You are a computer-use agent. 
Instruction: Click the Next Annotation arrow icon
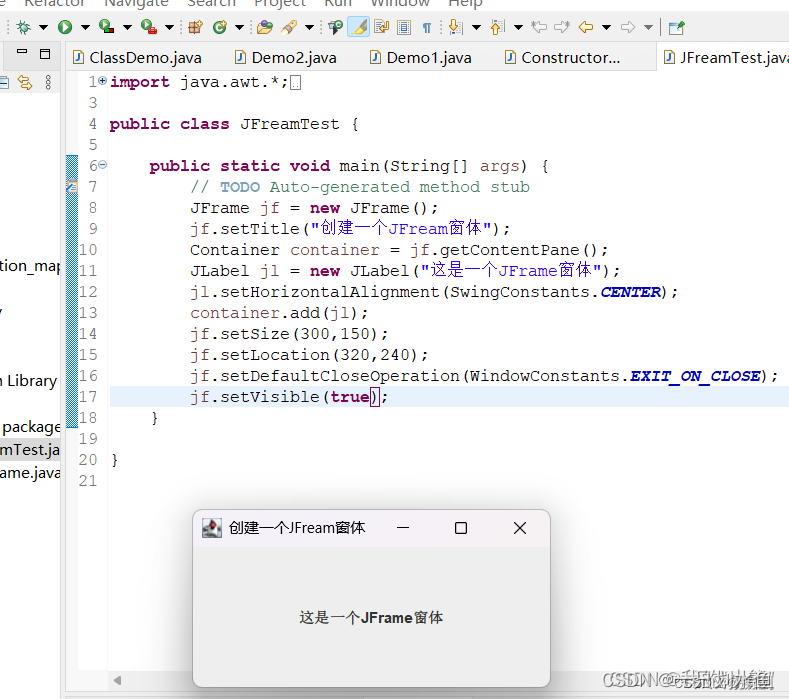coord(455,27)
